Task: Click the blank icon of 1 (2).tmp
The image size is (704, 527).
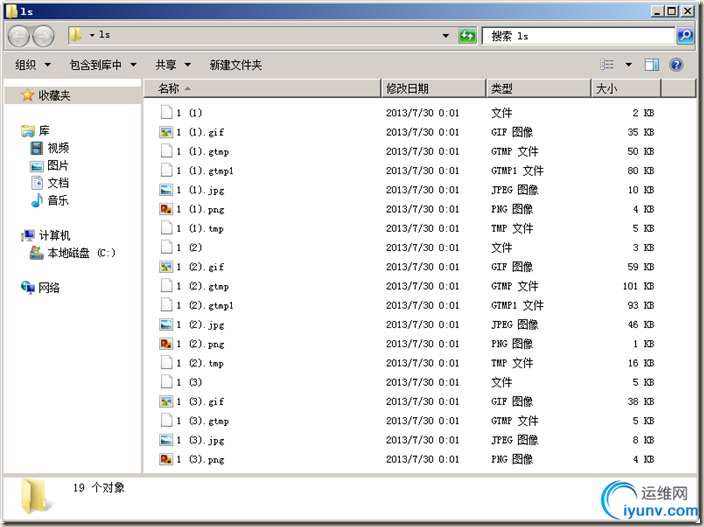Action: 166,363
